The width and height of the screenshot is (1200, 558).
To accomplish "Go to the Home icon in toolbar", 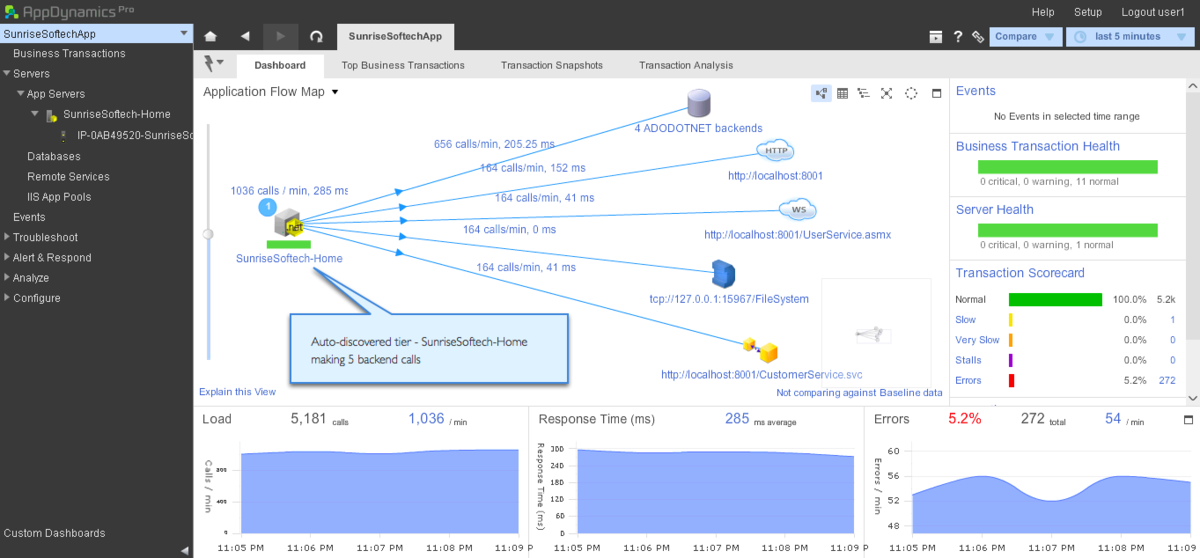I will 210,36.
